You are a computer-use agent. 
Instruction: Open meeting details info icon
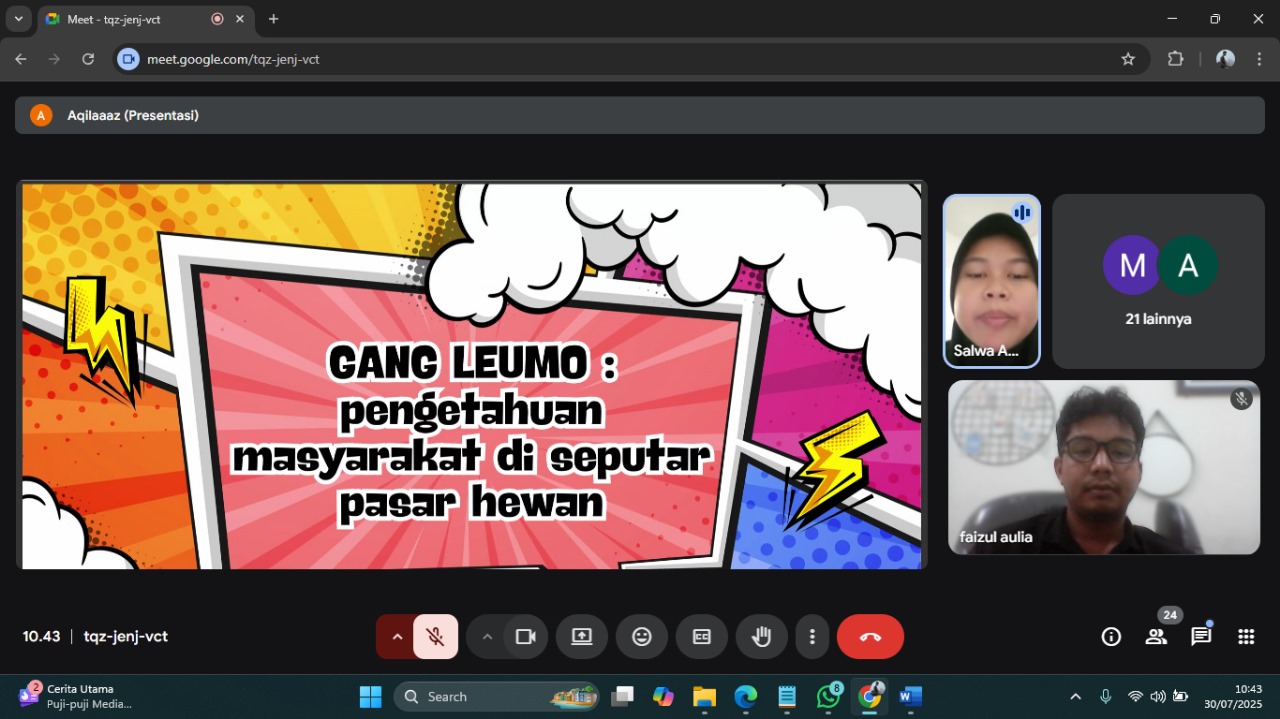[x=1111, y=637]
